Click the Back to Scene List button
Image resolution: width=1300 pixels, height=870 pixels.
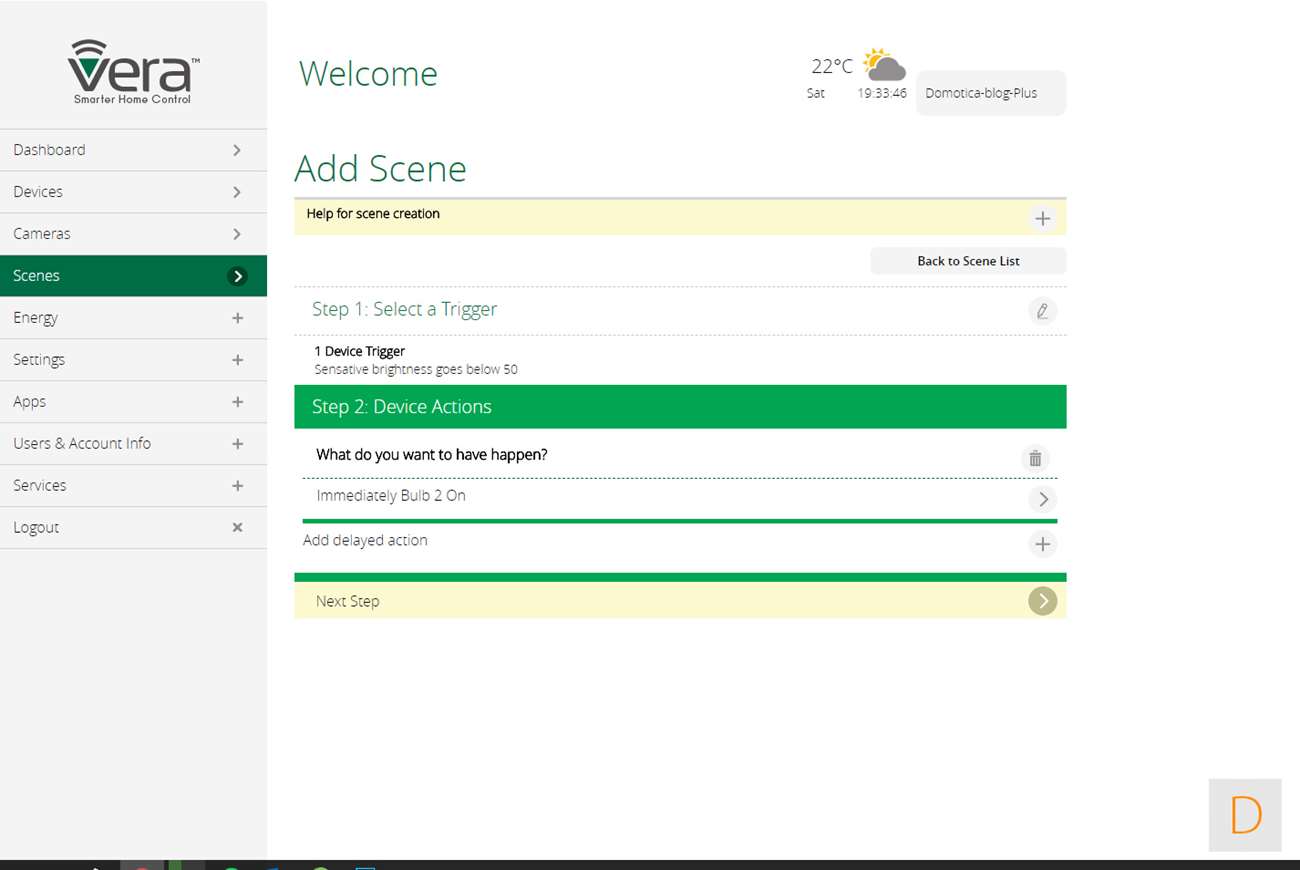pos(967,261)
